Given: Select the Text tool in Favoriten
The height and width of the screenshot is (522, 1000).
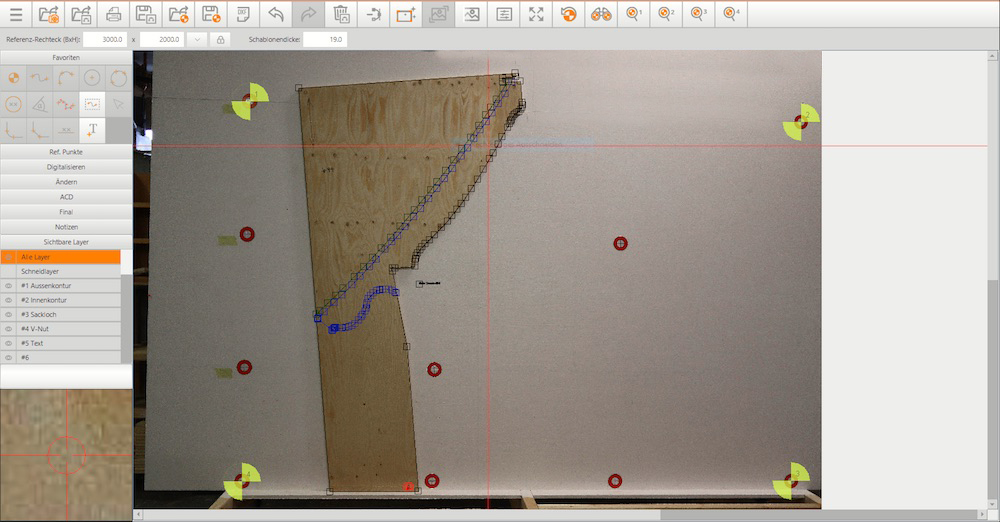Looking at the screenshot, I should coord(92,130).
